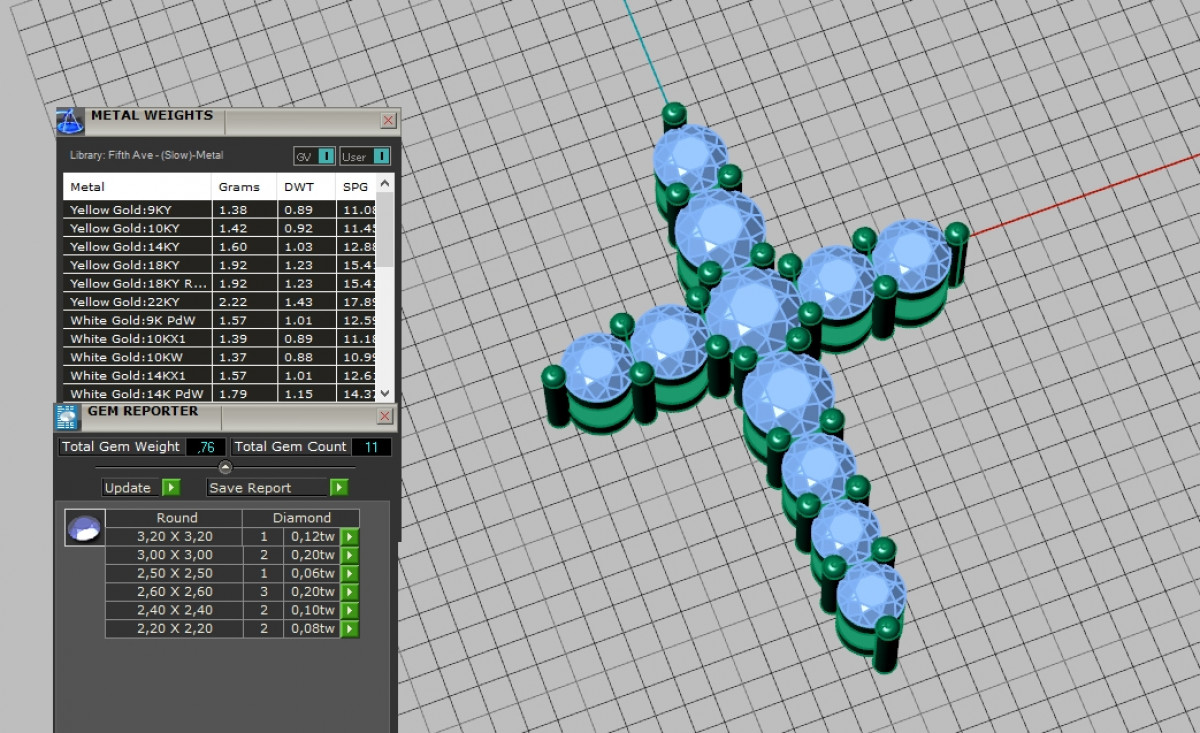1200x733 pixels.
Task: Click the Update button label
Action: (x=128, y=488)
